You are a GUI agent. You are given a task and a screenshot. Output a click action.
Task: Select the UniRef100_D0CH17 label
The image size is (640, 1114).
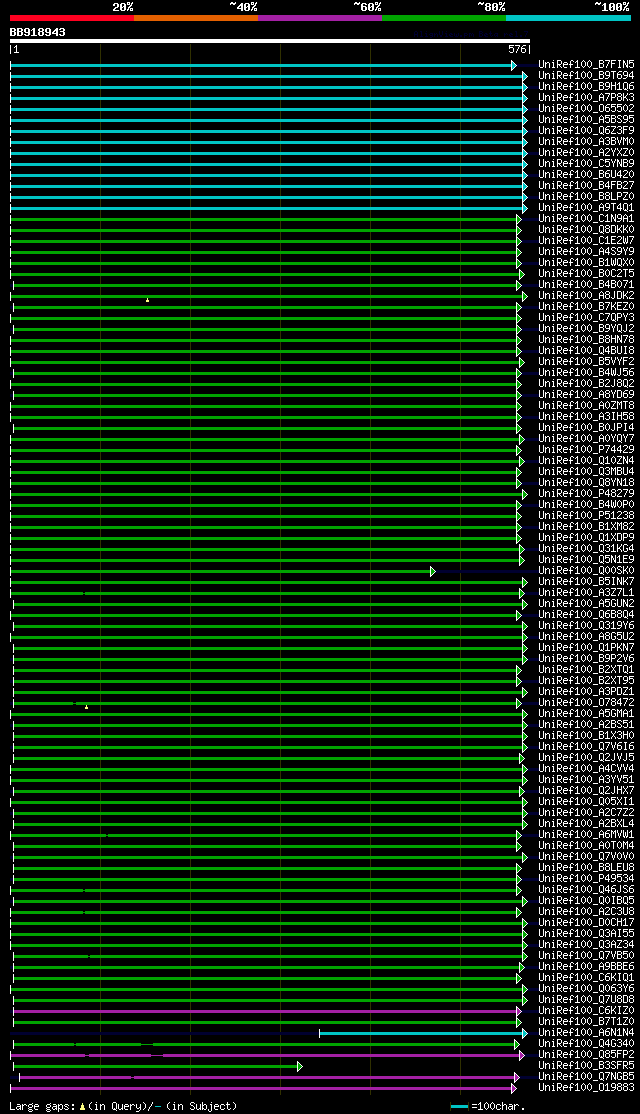pos(586,922)
